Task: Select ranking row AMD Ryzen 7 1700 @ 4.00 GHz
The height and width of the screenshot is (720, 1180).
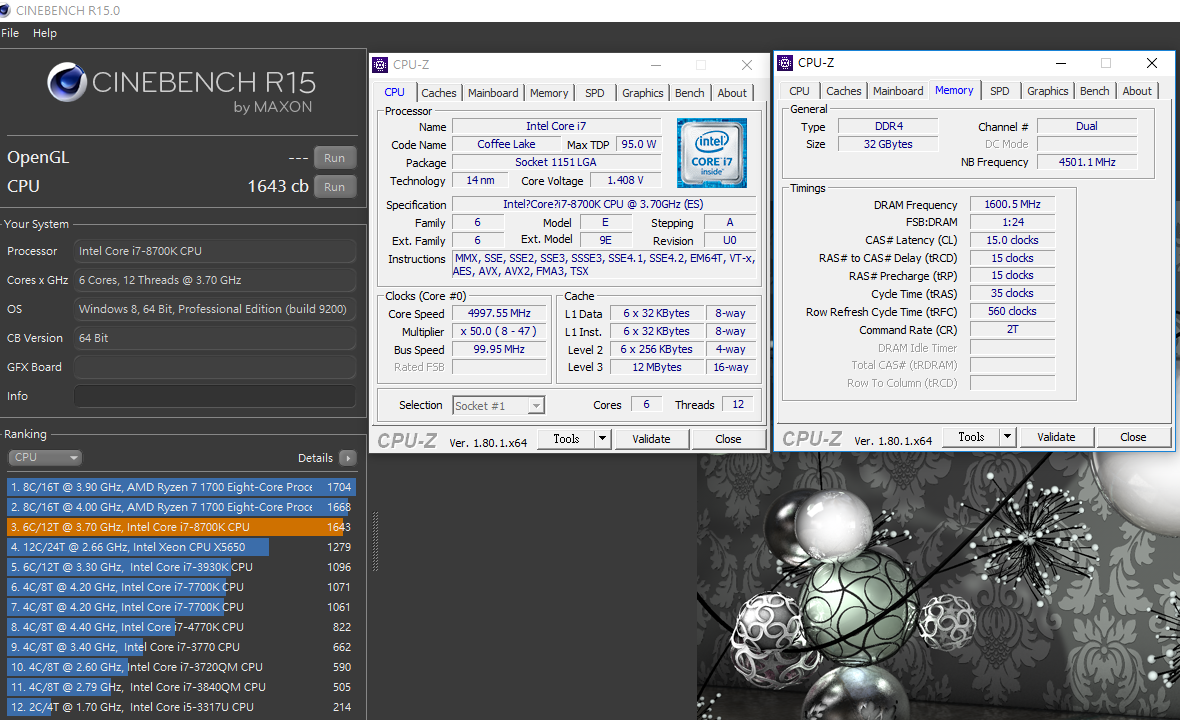Action: coord(181,507)
